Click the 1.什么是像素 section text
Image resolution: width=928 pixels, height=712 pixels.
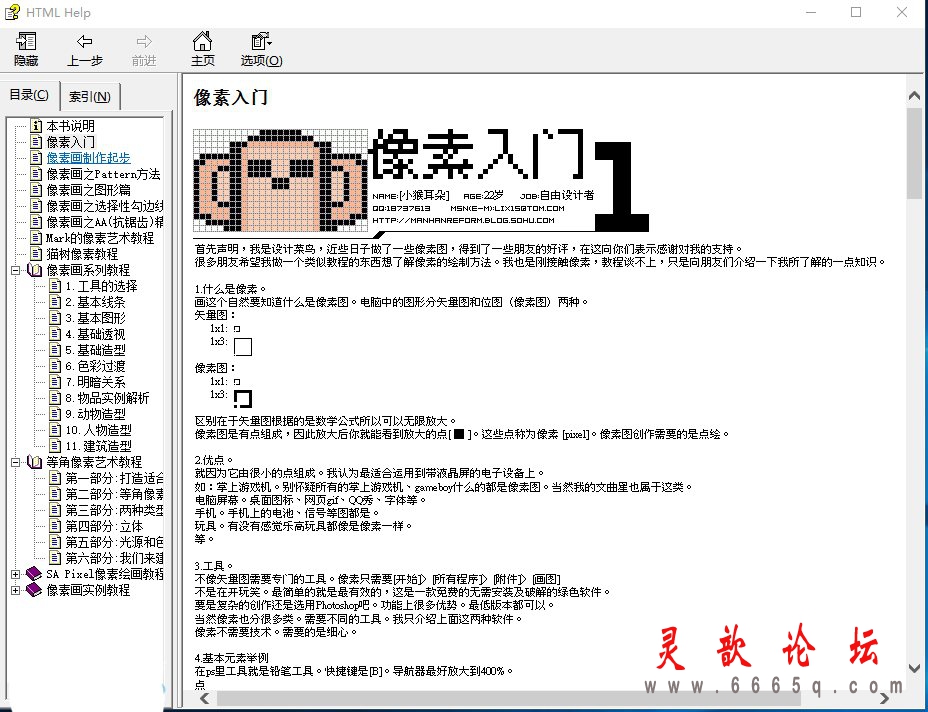(230, 289)
